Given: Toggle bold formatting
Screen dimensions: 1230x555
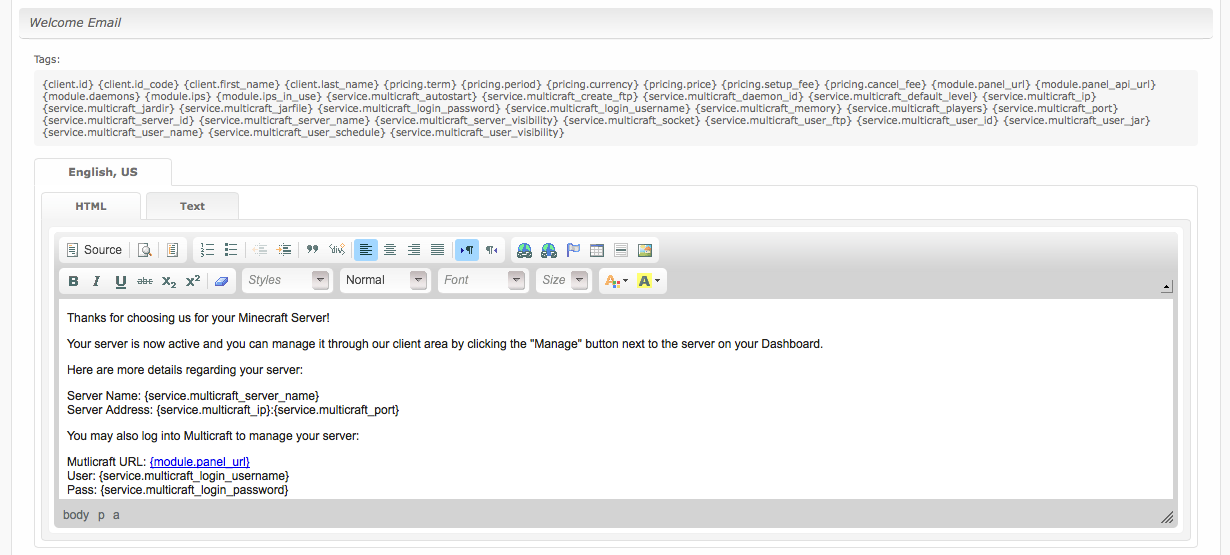Looking at the screenshot, I should (74, 281).
